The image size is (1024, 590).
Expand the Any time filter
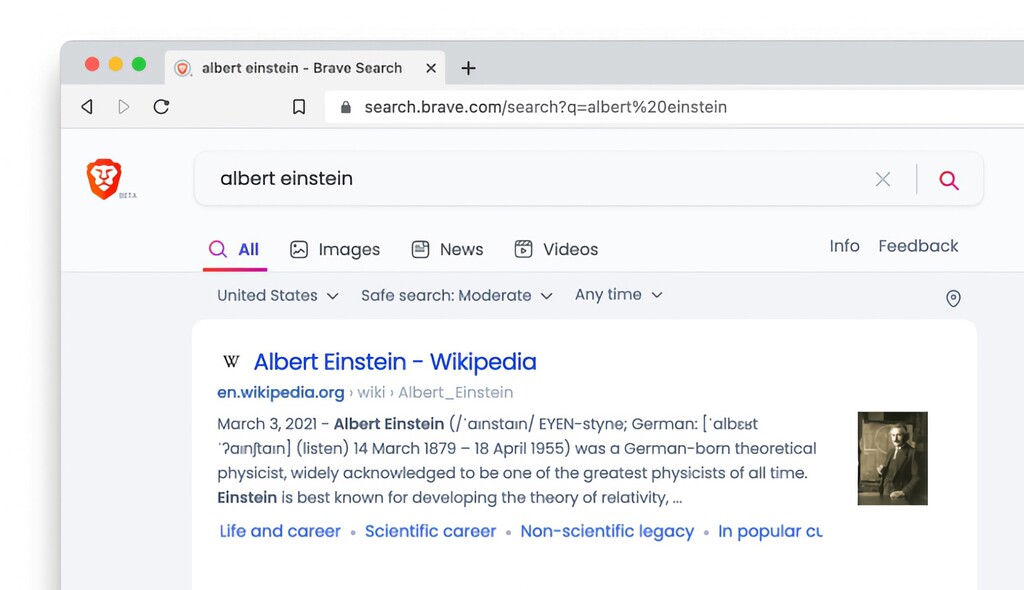(x=618, y=295)
